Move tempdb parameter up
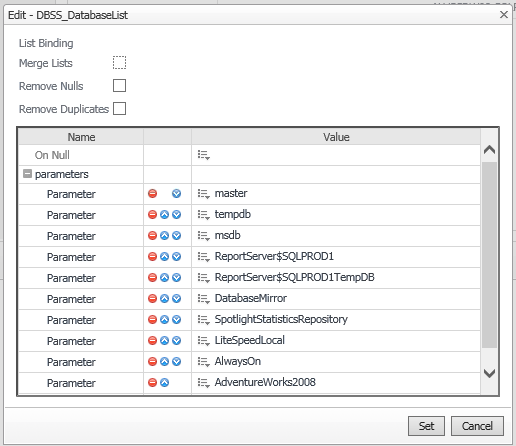This screenshot has height=446, width=516. pos(164,215)
